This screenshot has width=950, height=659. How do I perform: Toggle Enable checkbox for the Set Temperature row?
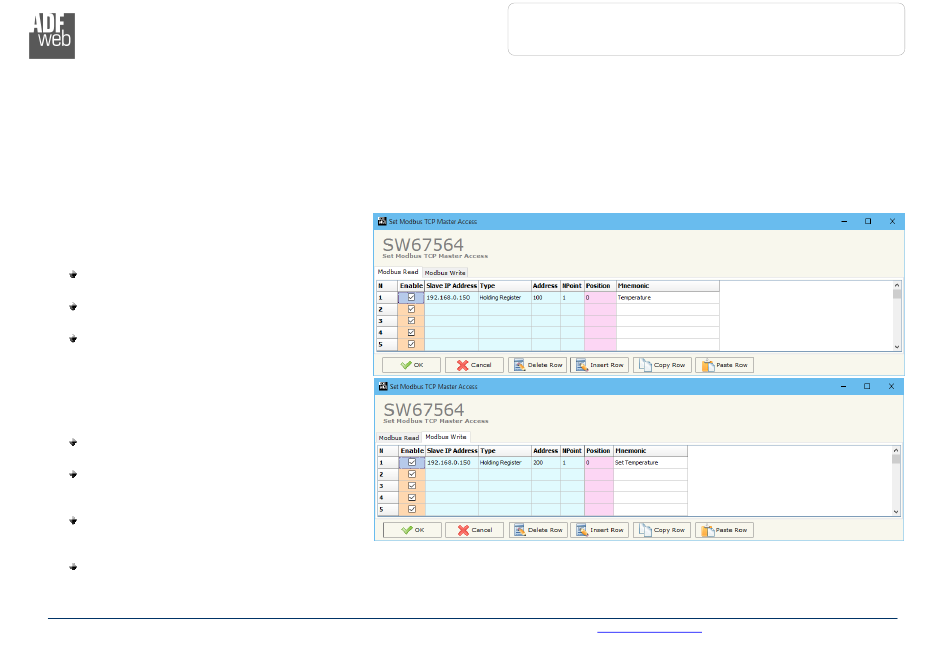pos(411,463)
